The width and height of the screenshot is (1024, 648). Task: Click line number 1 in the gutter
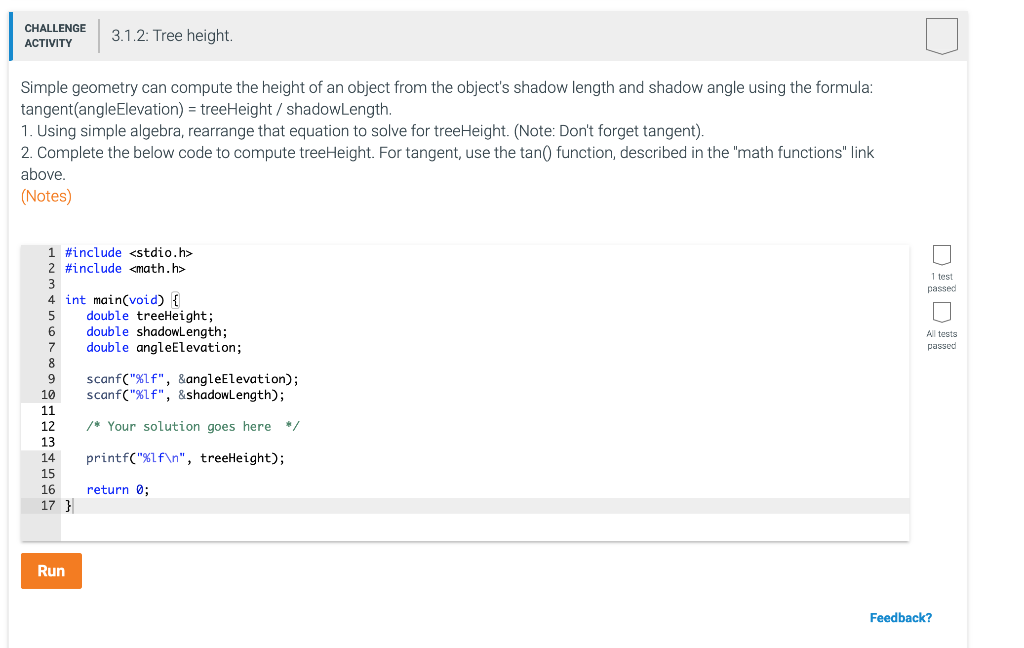[49, 252]
